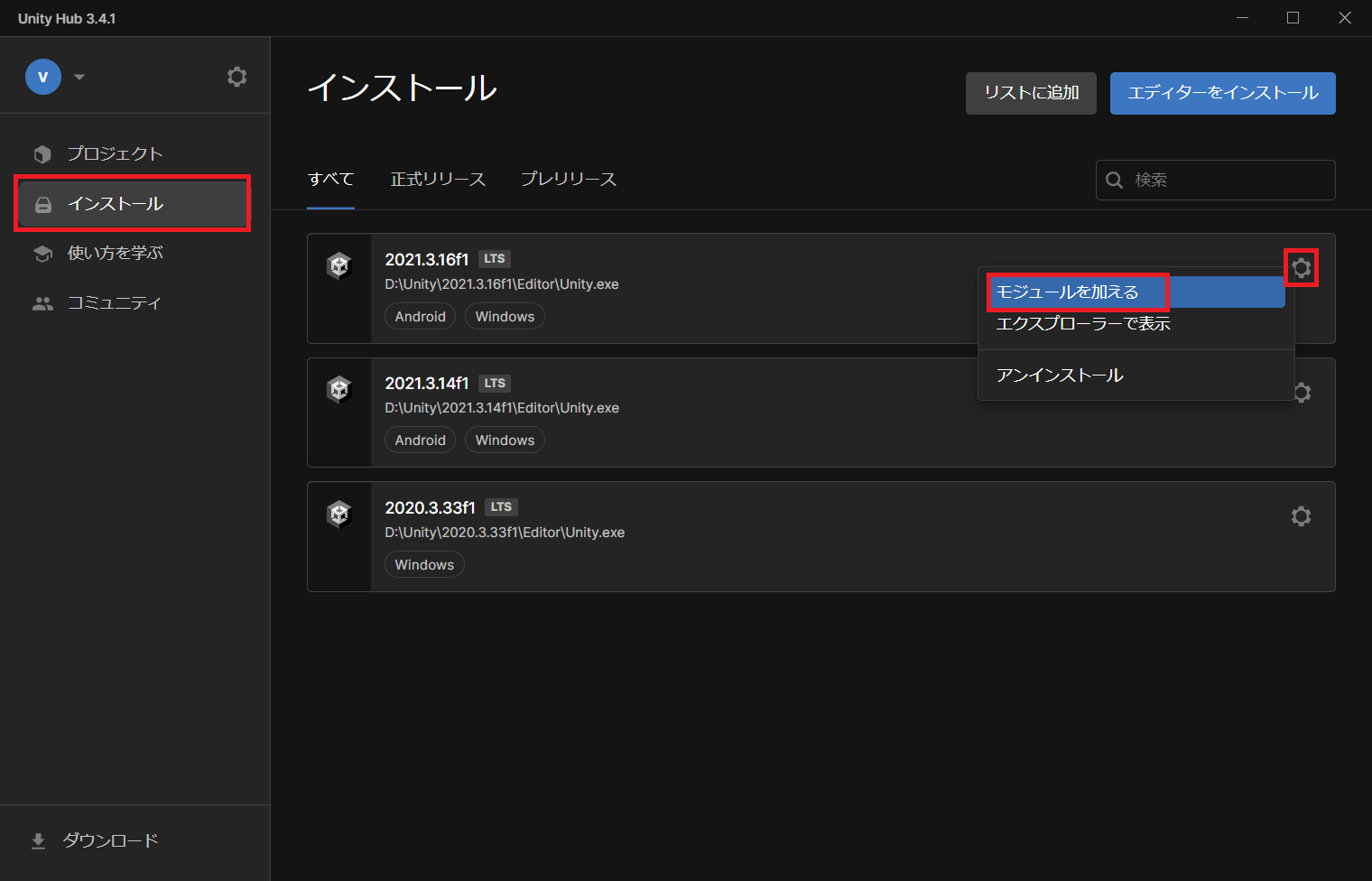Click the 2020.3.33f1 version title
1372x881 pixels.
pos(430,508)
